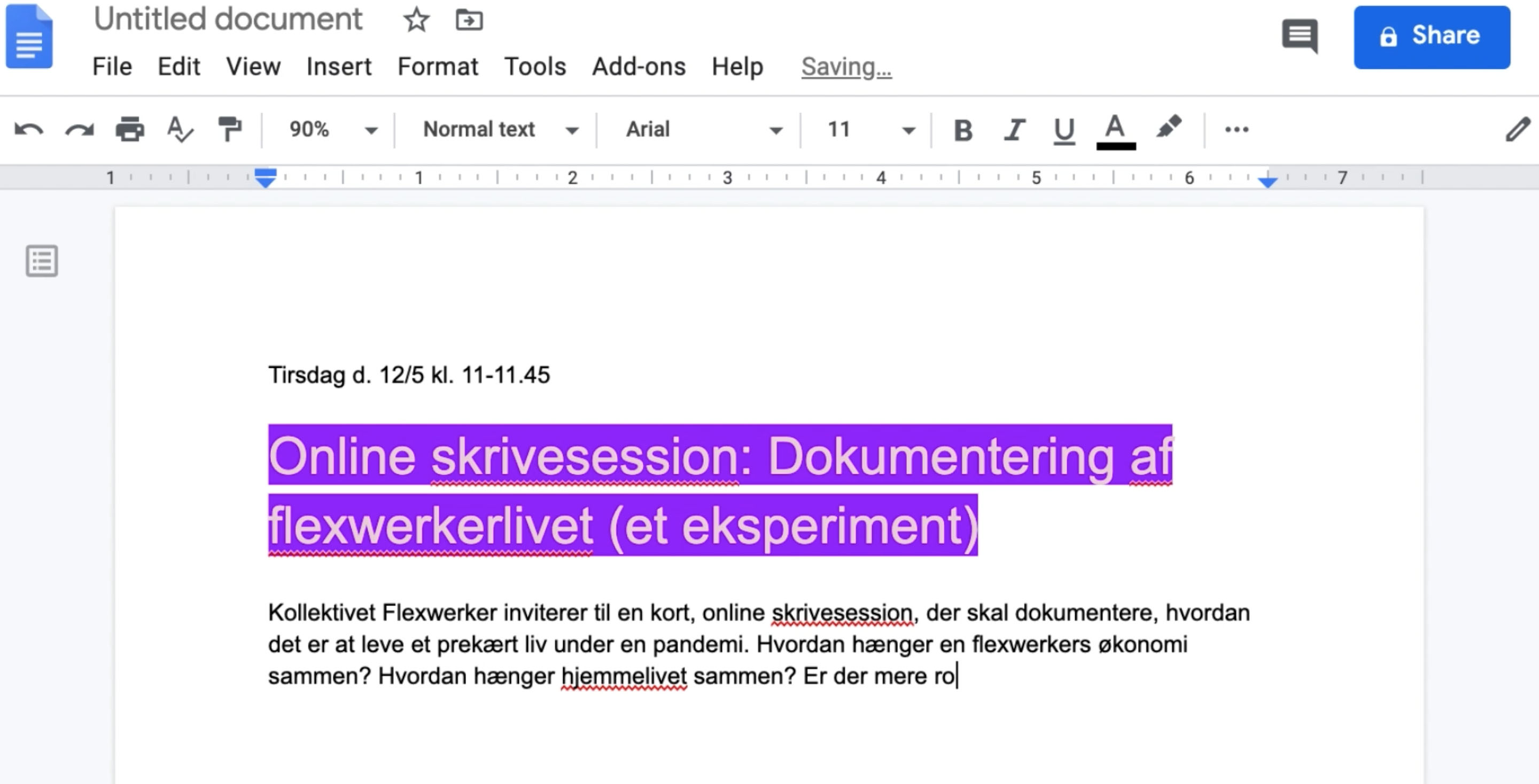Screen dimensions: 1539x784
Task: Rename the Untitled document title
Action: (228, 19)
